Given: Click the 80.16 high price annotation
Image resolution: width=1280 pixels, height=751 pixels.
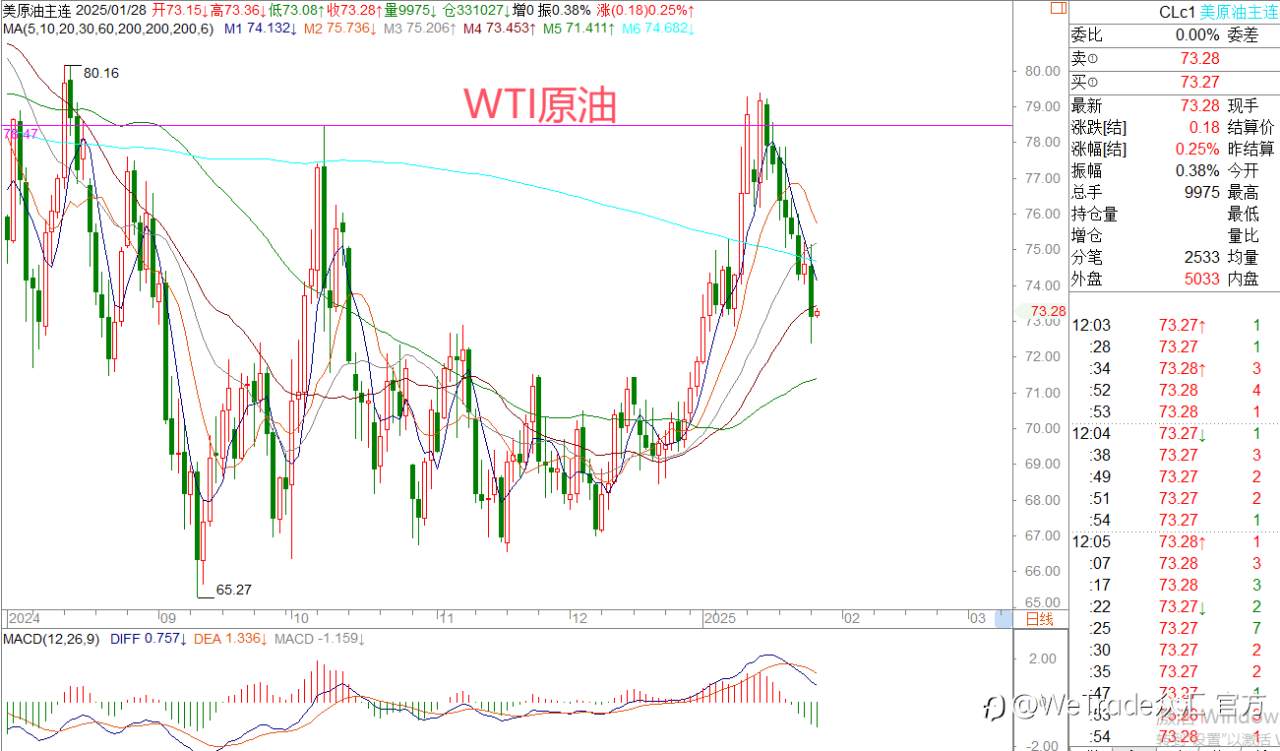Looking at the screenshot, I should (x=101, y=73).
